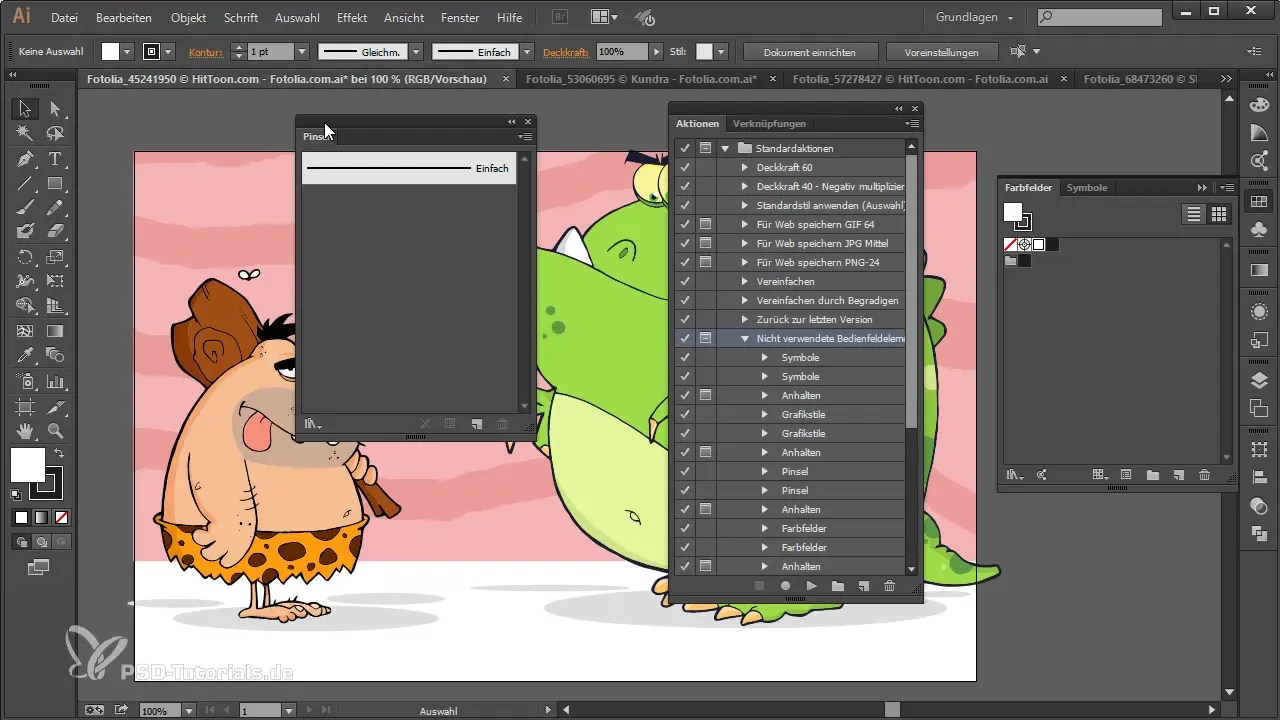Open zoom level 100% dropdown in status bar
The image size is (1280, 720).
click(x=188, y=710)
